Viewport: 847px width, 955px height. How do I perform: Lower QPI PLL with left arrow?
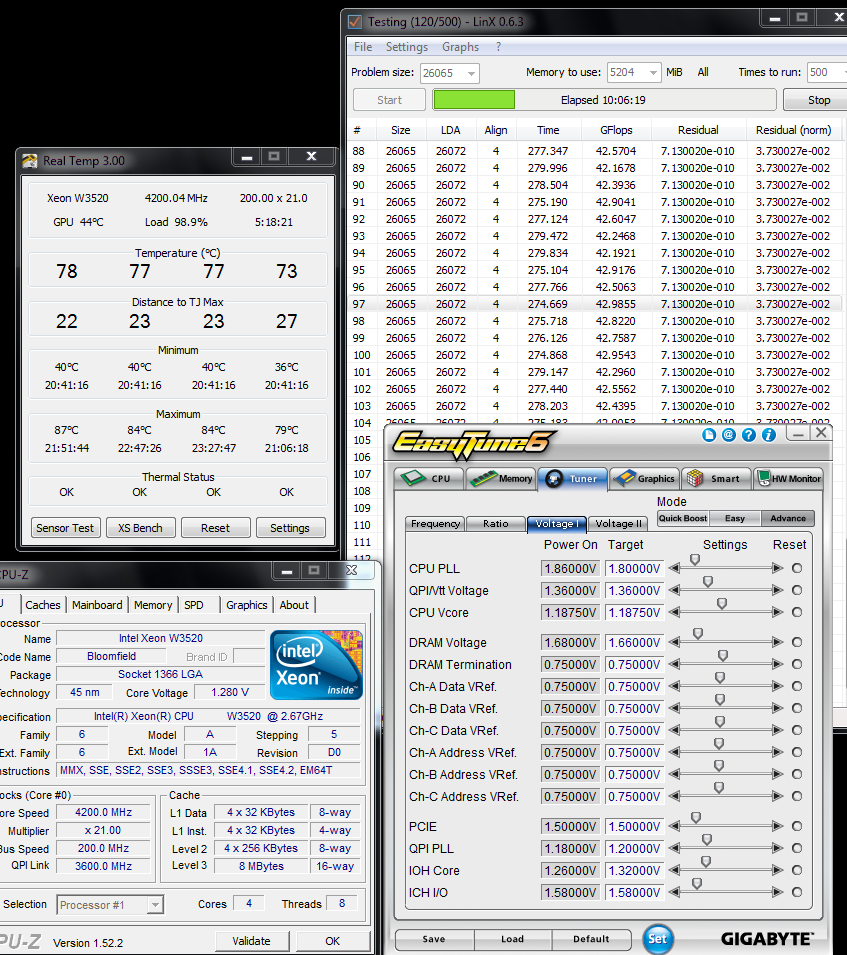click(674, 848)
